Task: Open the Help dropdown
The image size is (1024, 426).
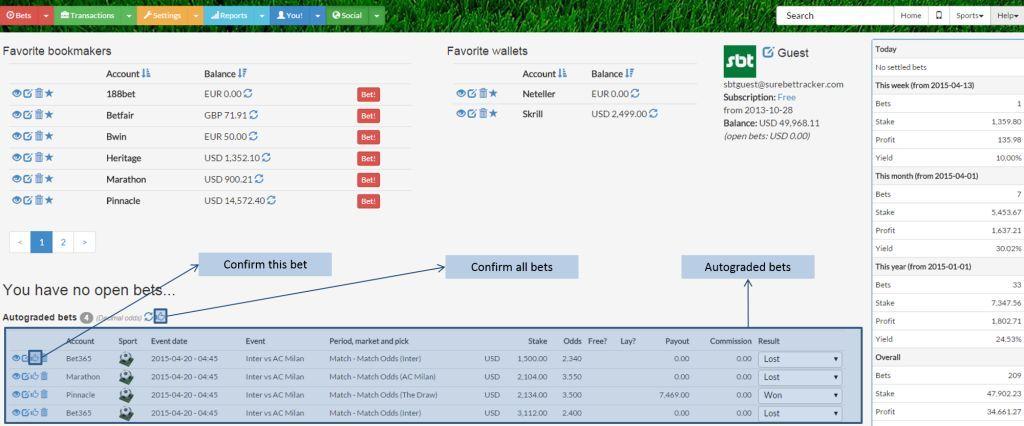Action: (1006, 16)
